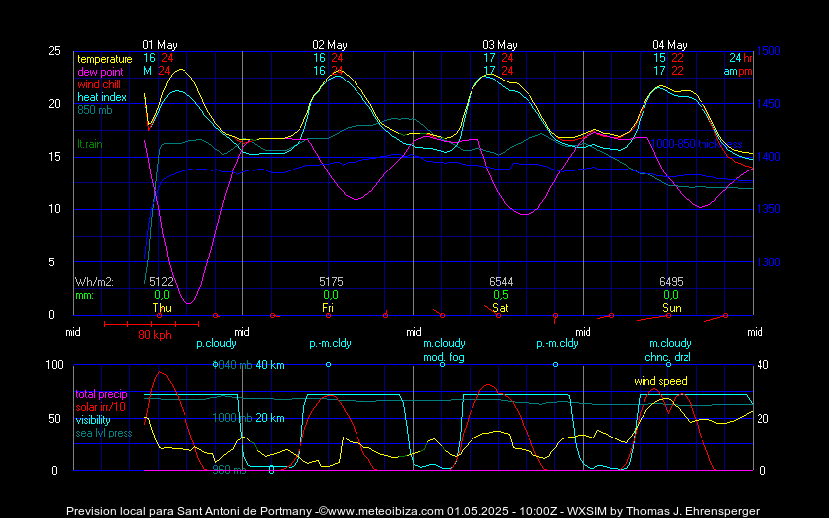Select the "Thu" day label
Viewport: 829px width, 518px height.
point(162,308)
